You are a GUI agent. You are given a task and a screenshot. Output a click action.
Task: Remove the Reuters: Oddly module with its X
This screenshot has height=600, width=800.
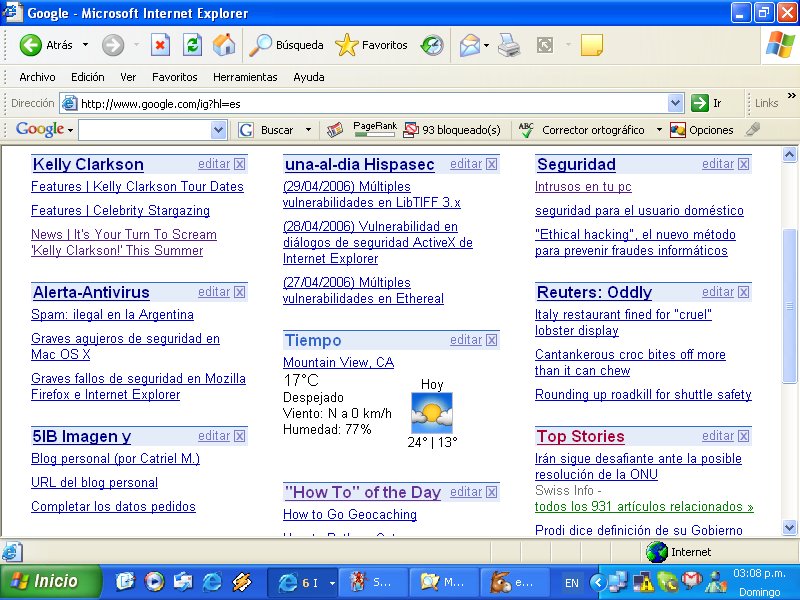[743, 292]
